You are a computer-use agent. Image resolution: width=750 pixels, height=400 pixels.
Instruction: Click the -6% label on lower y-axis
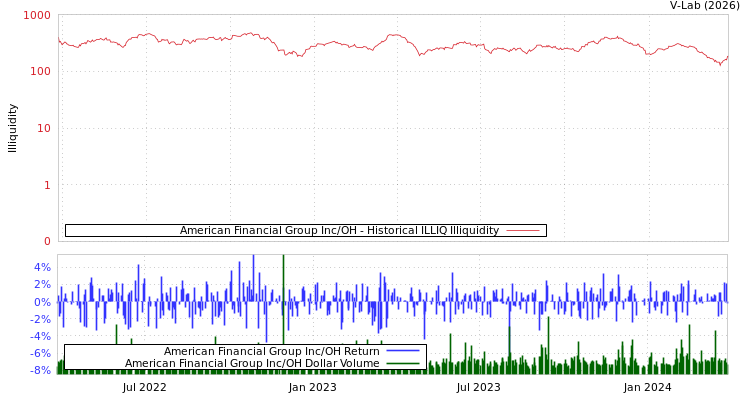coord(40,353)
